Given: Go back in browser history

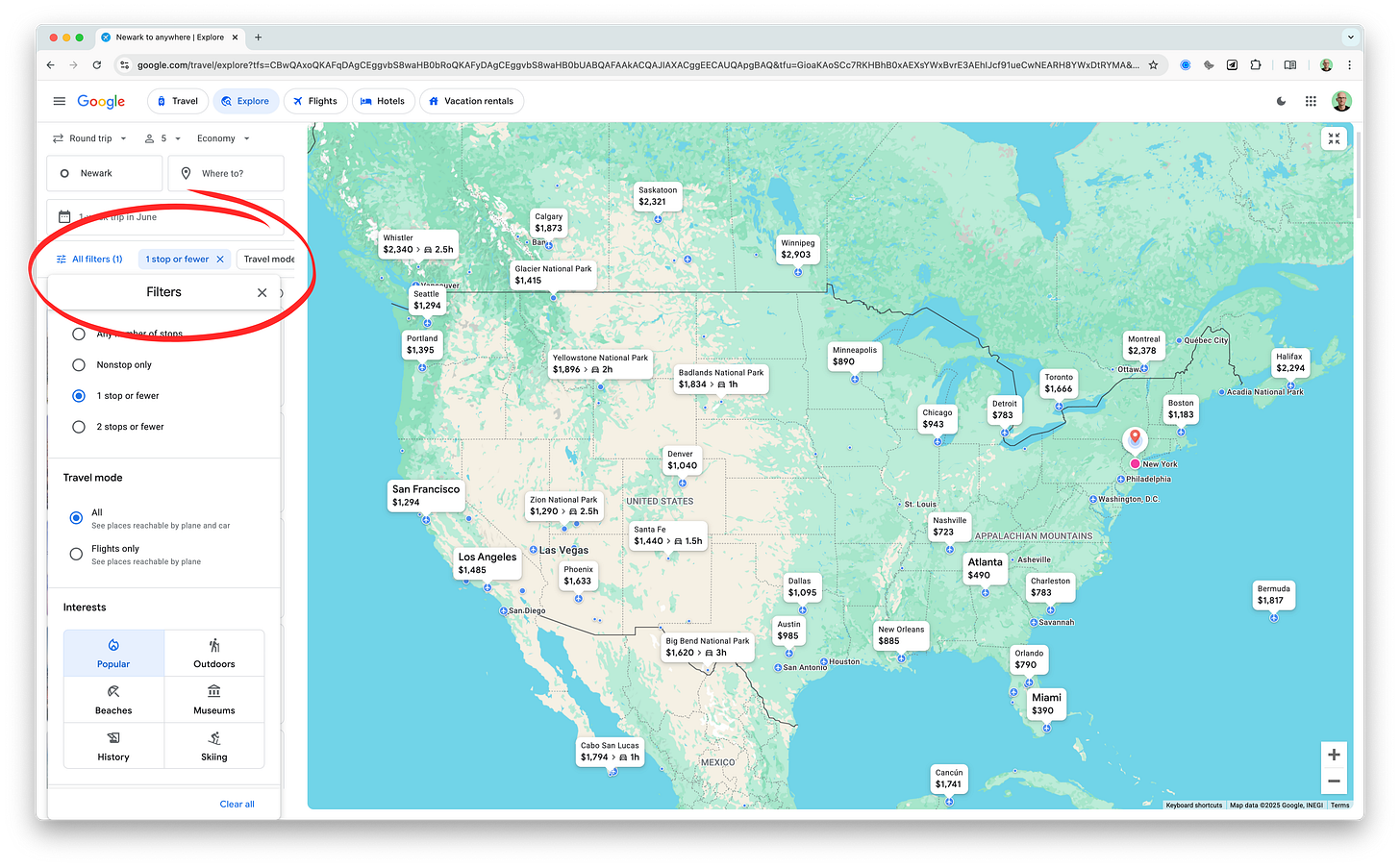Looking at the screenshot, I should click(x=51, y=65).
